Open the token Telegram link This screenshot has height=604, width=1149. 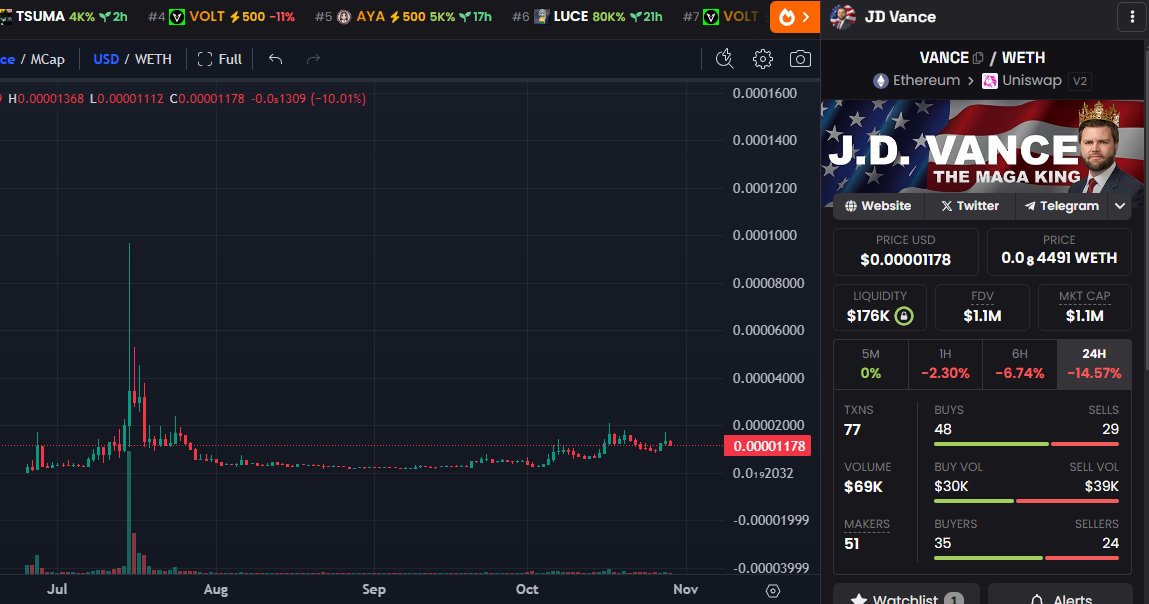click(1062, 206)
